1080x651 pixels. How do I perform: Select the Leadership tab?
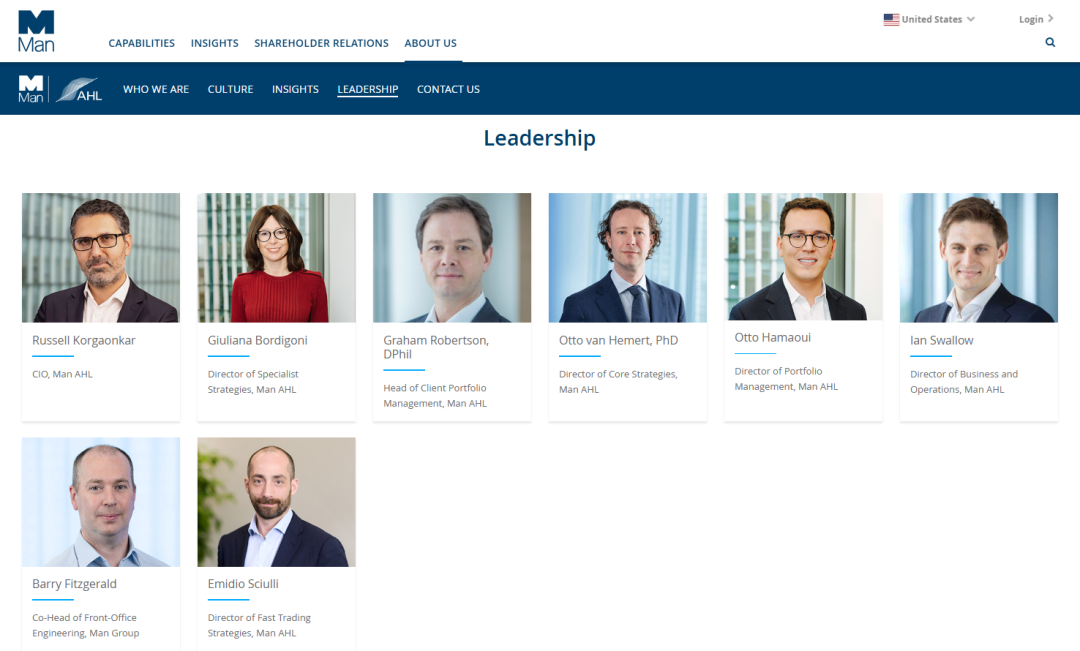[367, 90]
